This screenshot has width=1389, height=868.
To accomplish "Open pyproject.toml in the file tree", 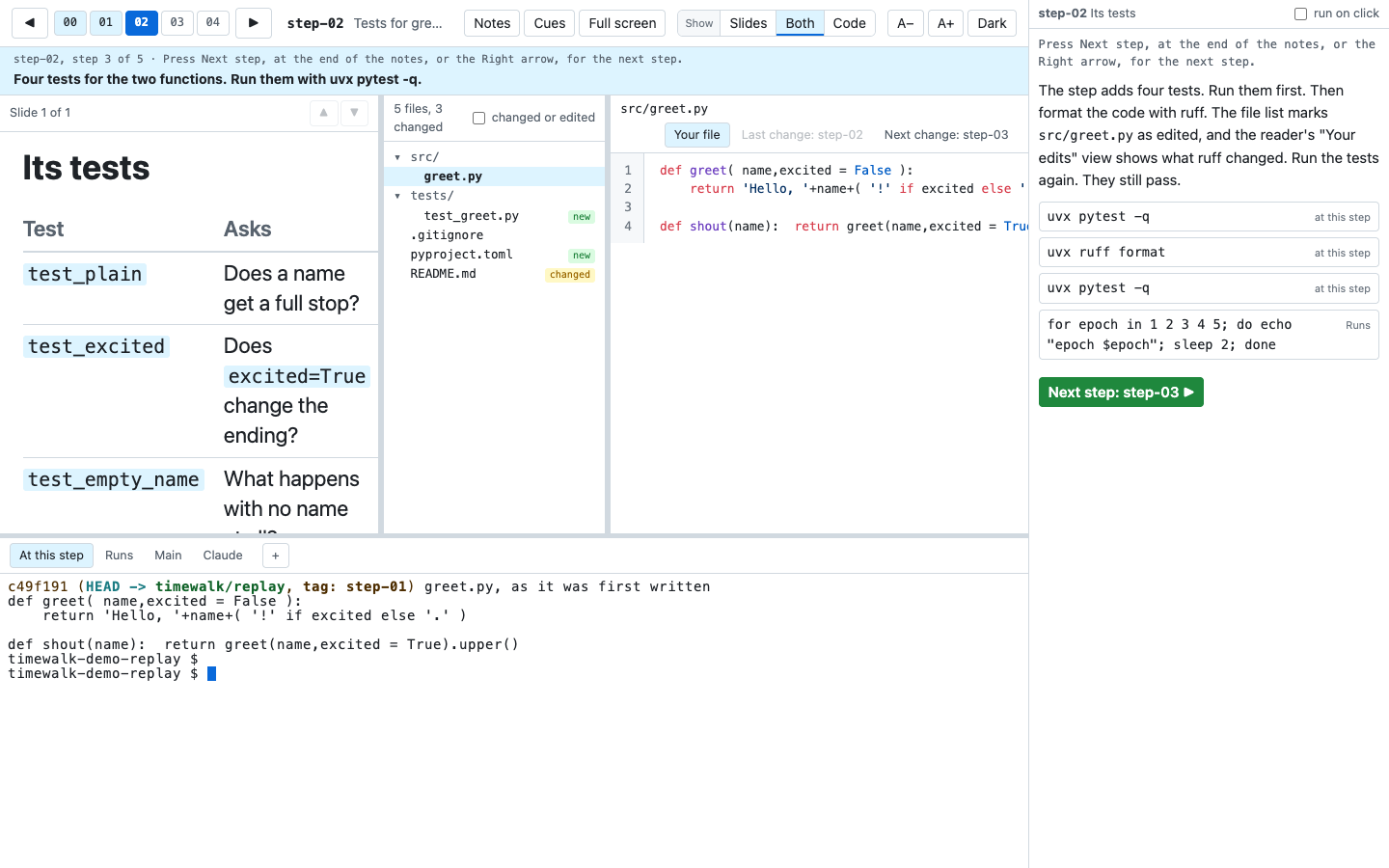I will click(x=494, y=255).
